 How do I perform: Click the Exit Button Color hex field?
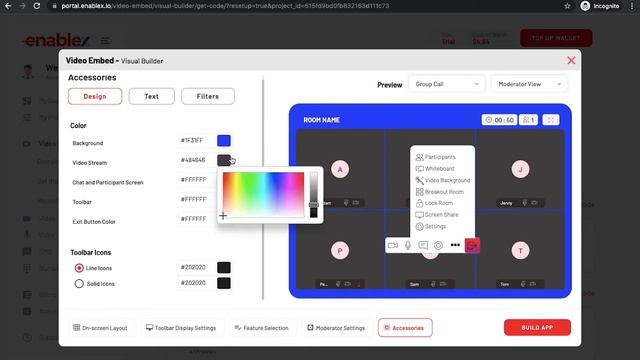click(x=195, y=219)
